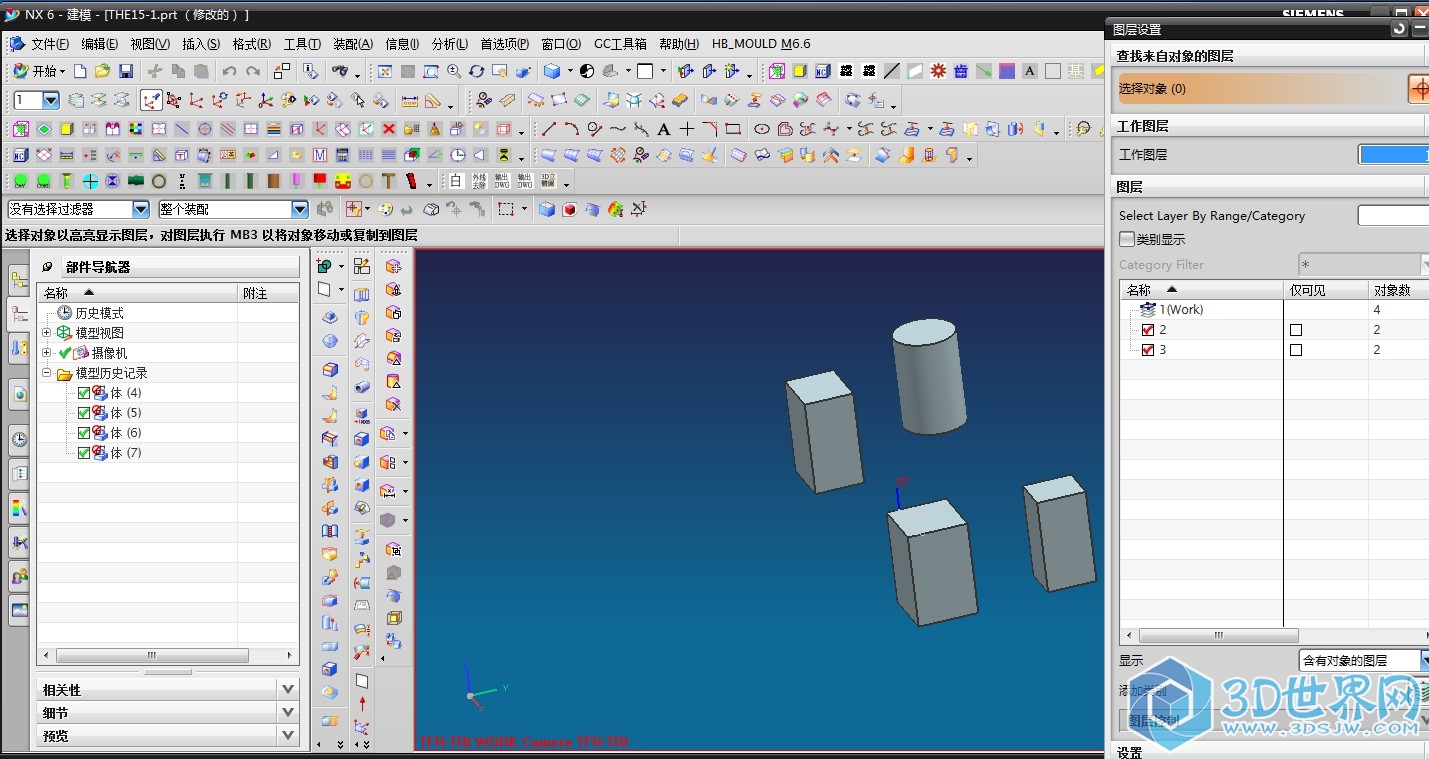The width and height of the screenshot is (1429, 759).
Task: Click the Undo arrow icon
Action: (229, 71)
